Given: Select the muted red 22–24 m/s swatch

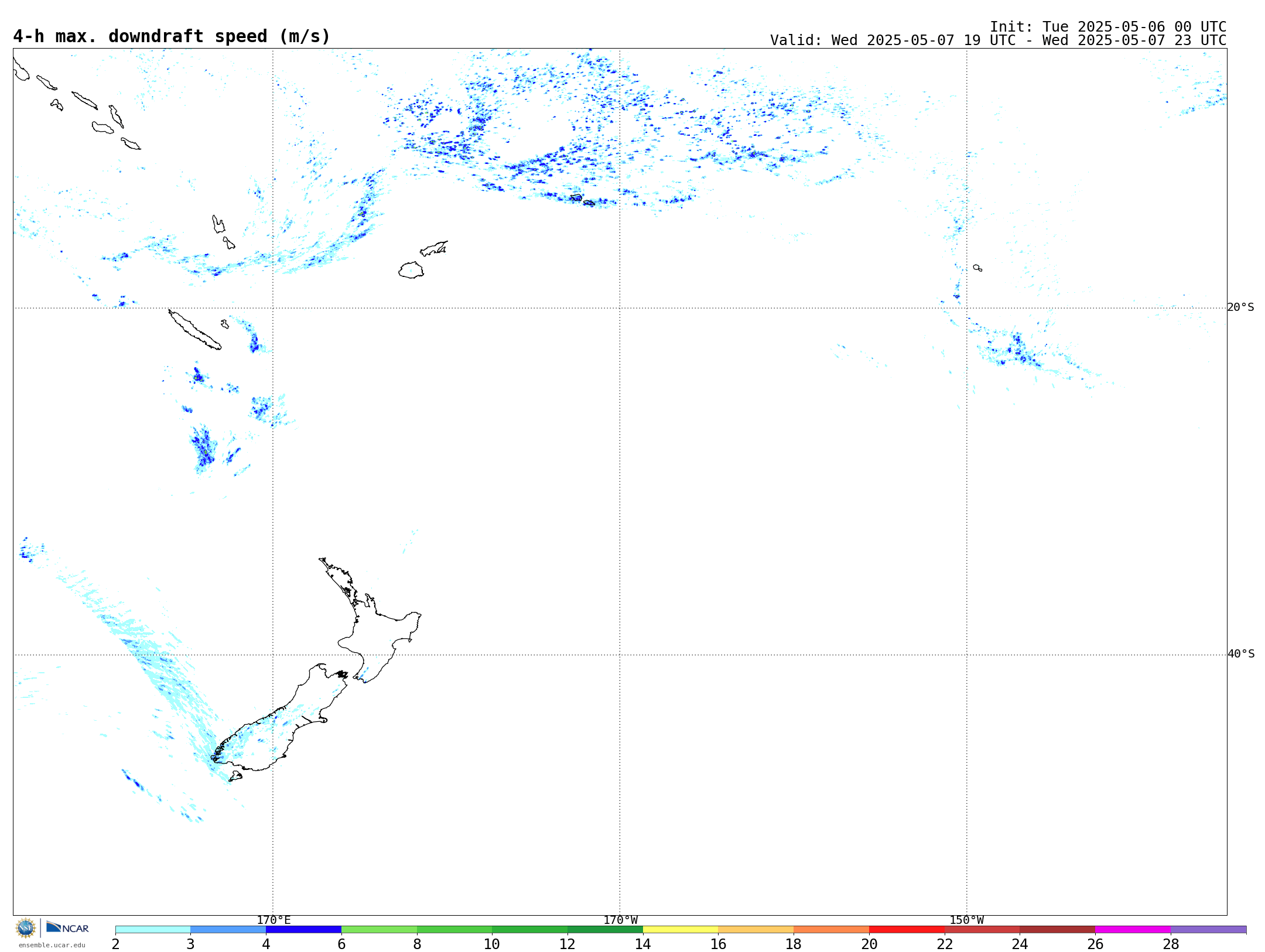Looking at the screenshot, I should coord(982,930).
